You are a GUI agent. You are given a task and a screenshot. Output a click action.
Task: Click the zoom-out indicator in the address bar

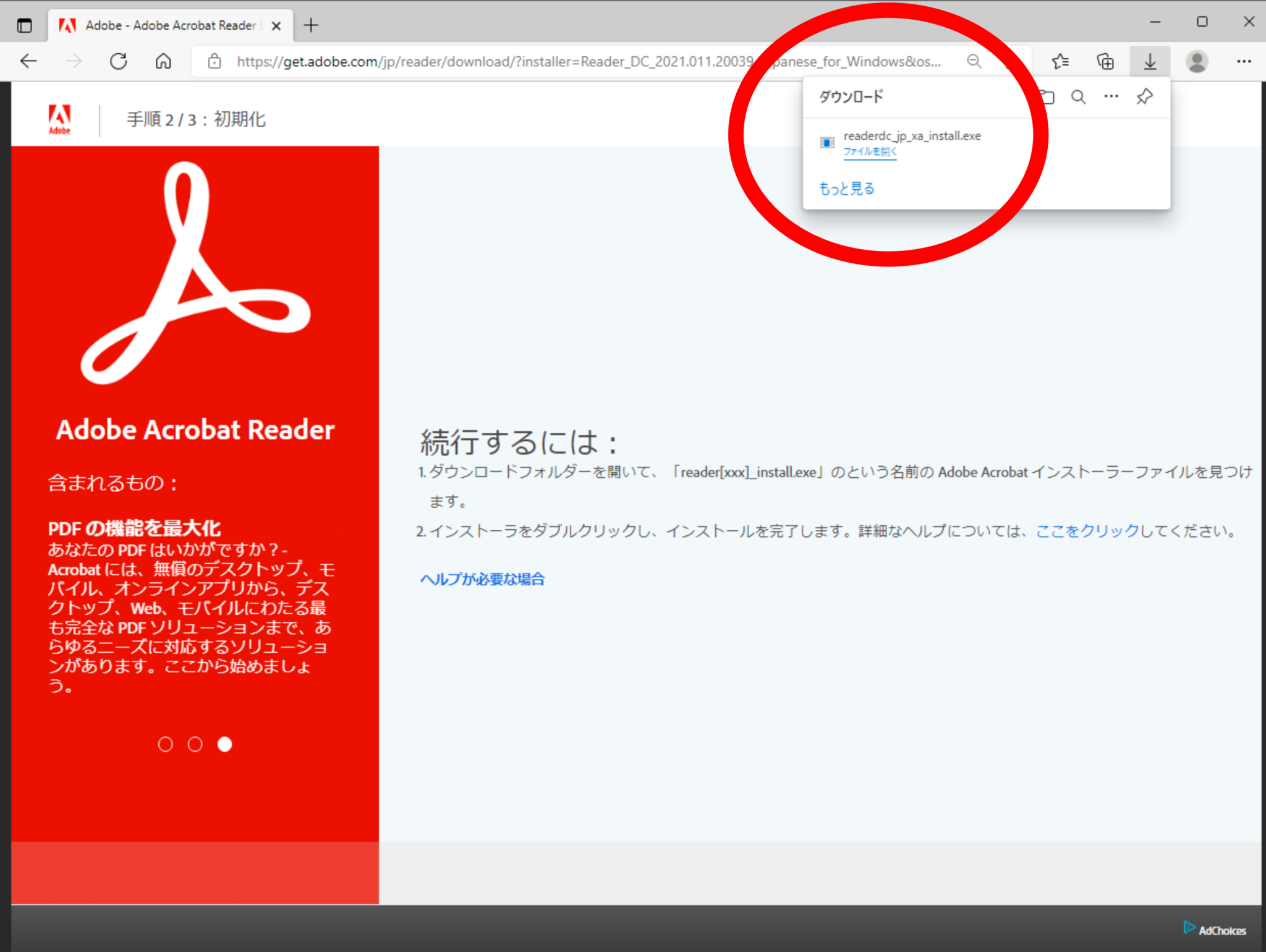pos(973,61)
